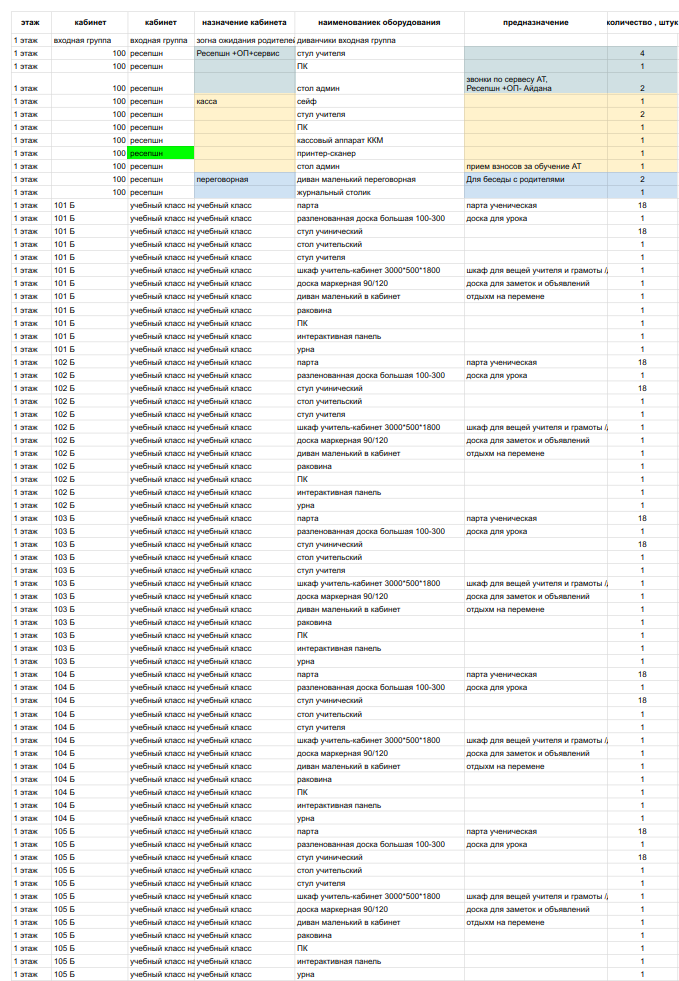Click the 'диванчики входная группа' cell
679x981 pixels.
[x=379, y=40]
